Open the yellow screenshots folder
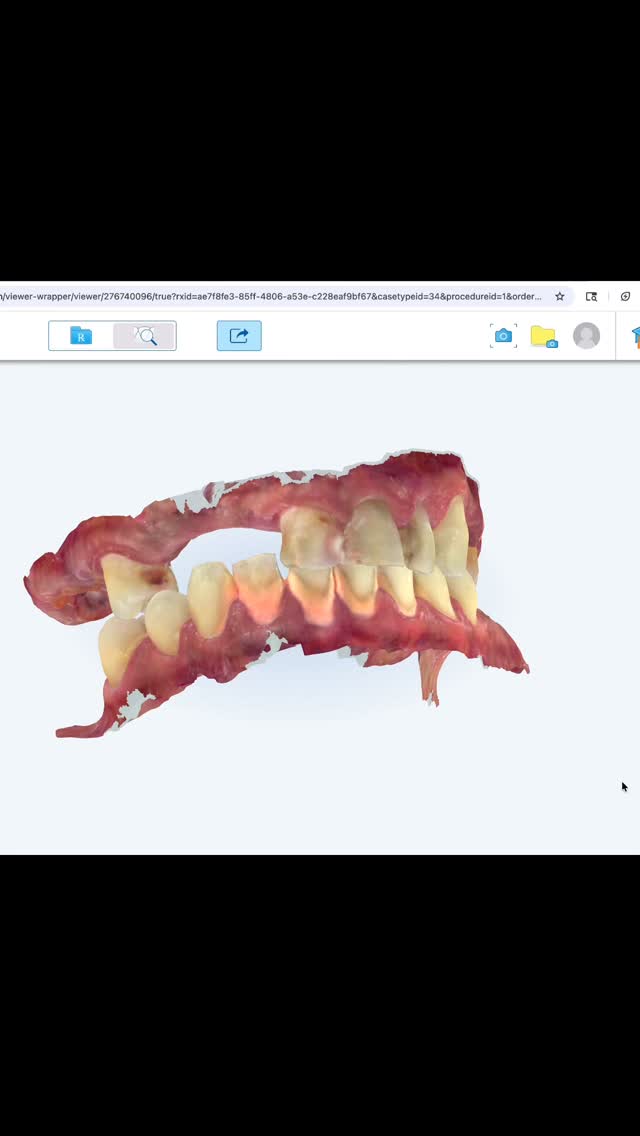The image size is (640, 1136). coord(544,336)
